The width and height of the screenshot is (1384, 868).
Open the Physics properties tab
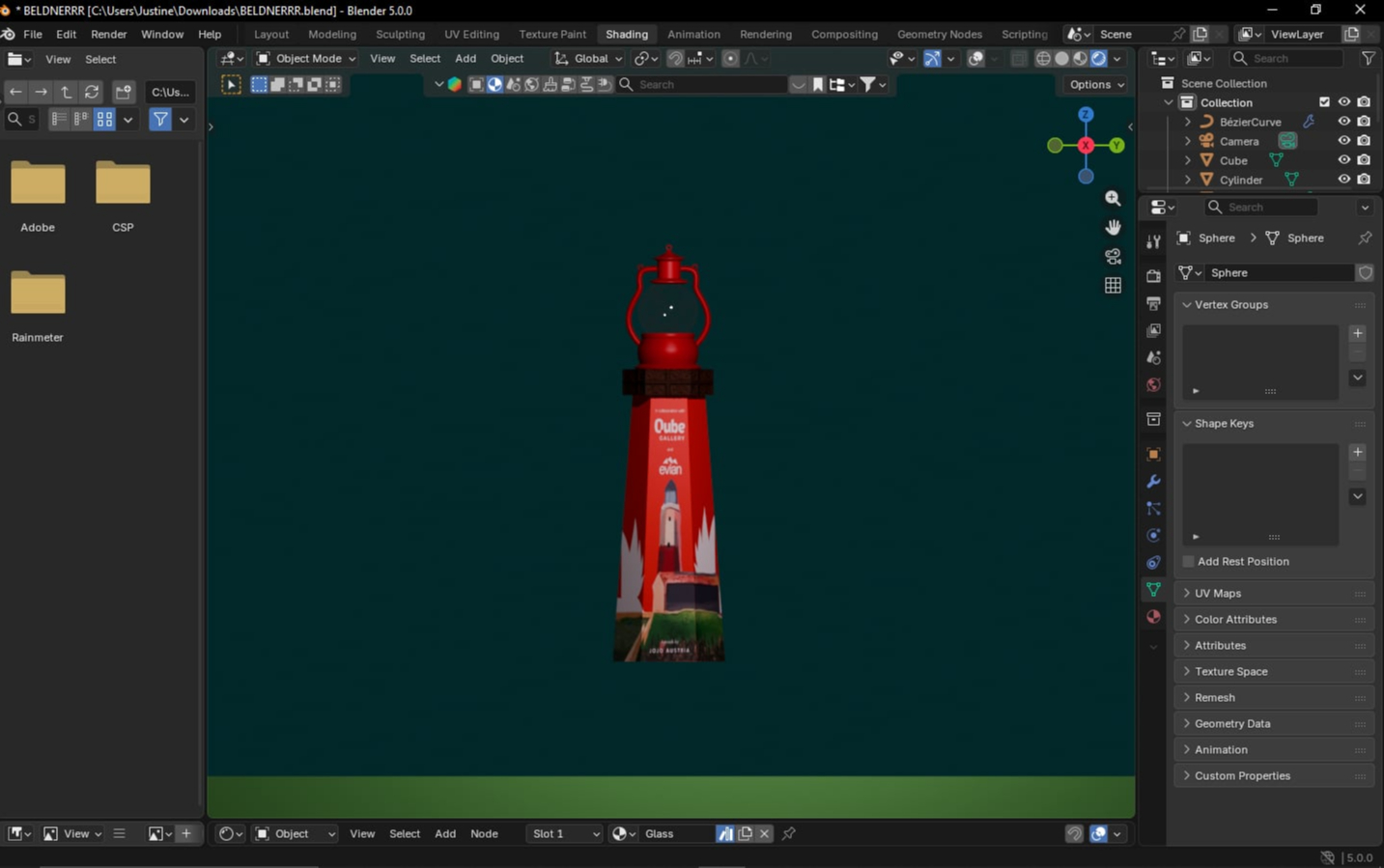click(x=1153, y=535)
